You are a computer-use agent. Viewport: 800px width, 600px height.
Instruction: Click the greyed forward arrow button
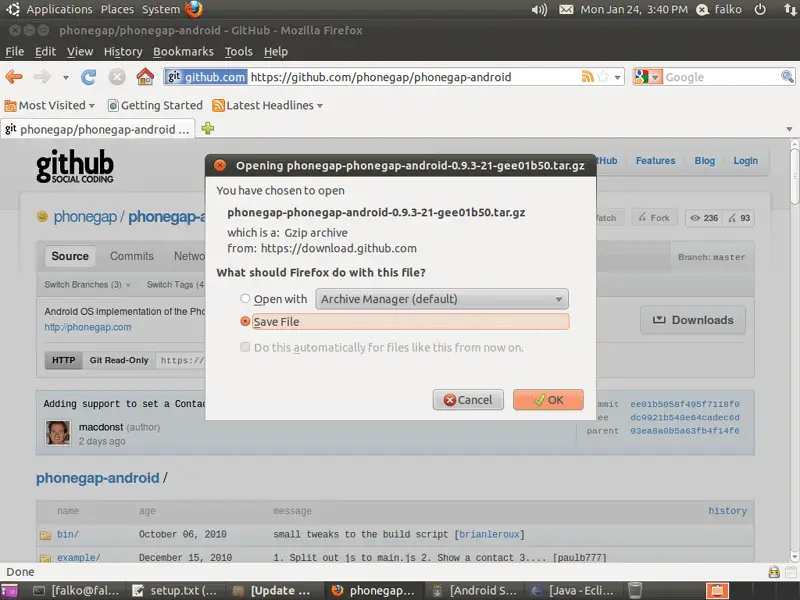tap(42, 77)
